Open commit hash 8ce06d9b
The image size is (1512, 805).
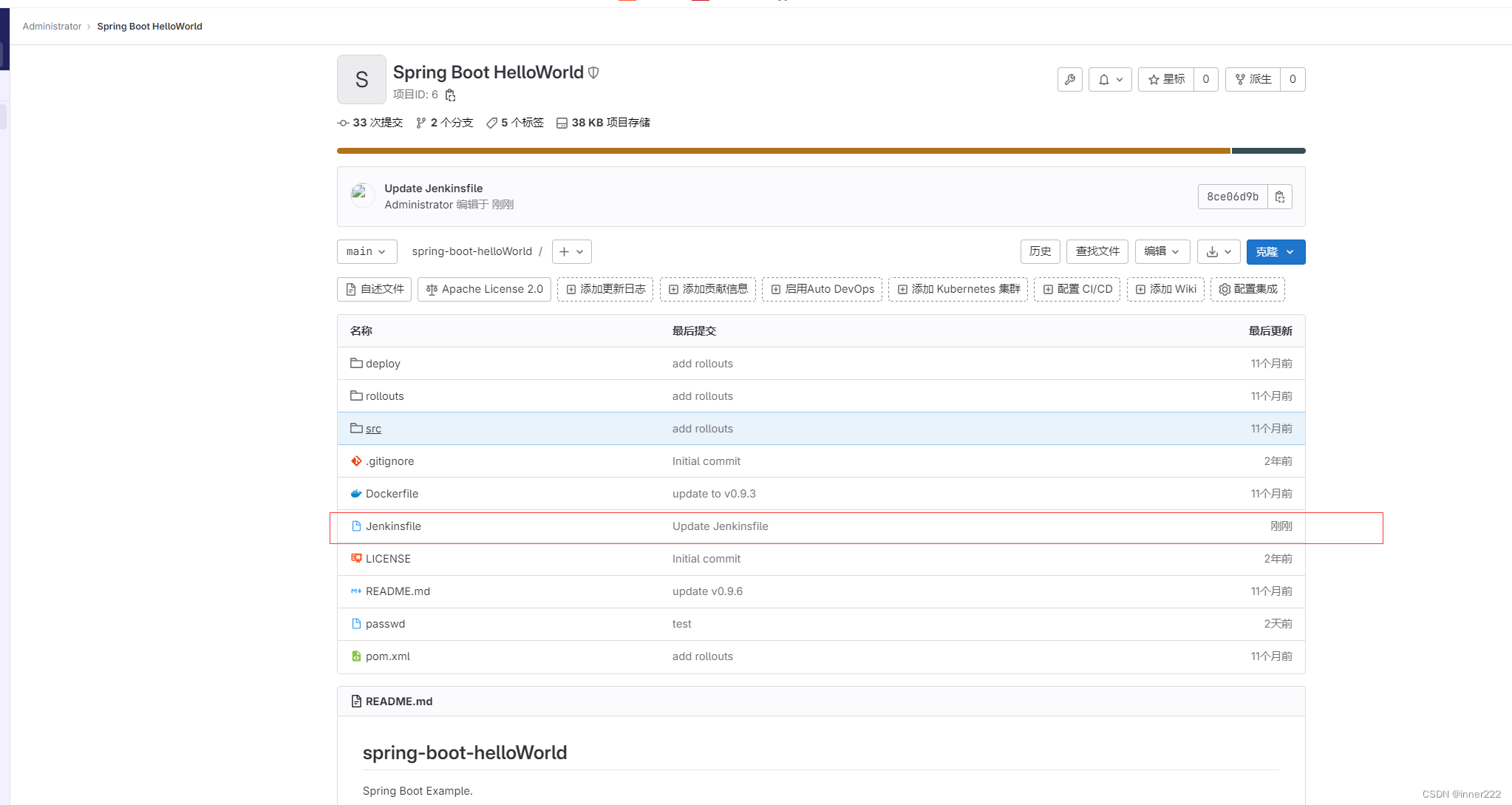(1233, 197)
